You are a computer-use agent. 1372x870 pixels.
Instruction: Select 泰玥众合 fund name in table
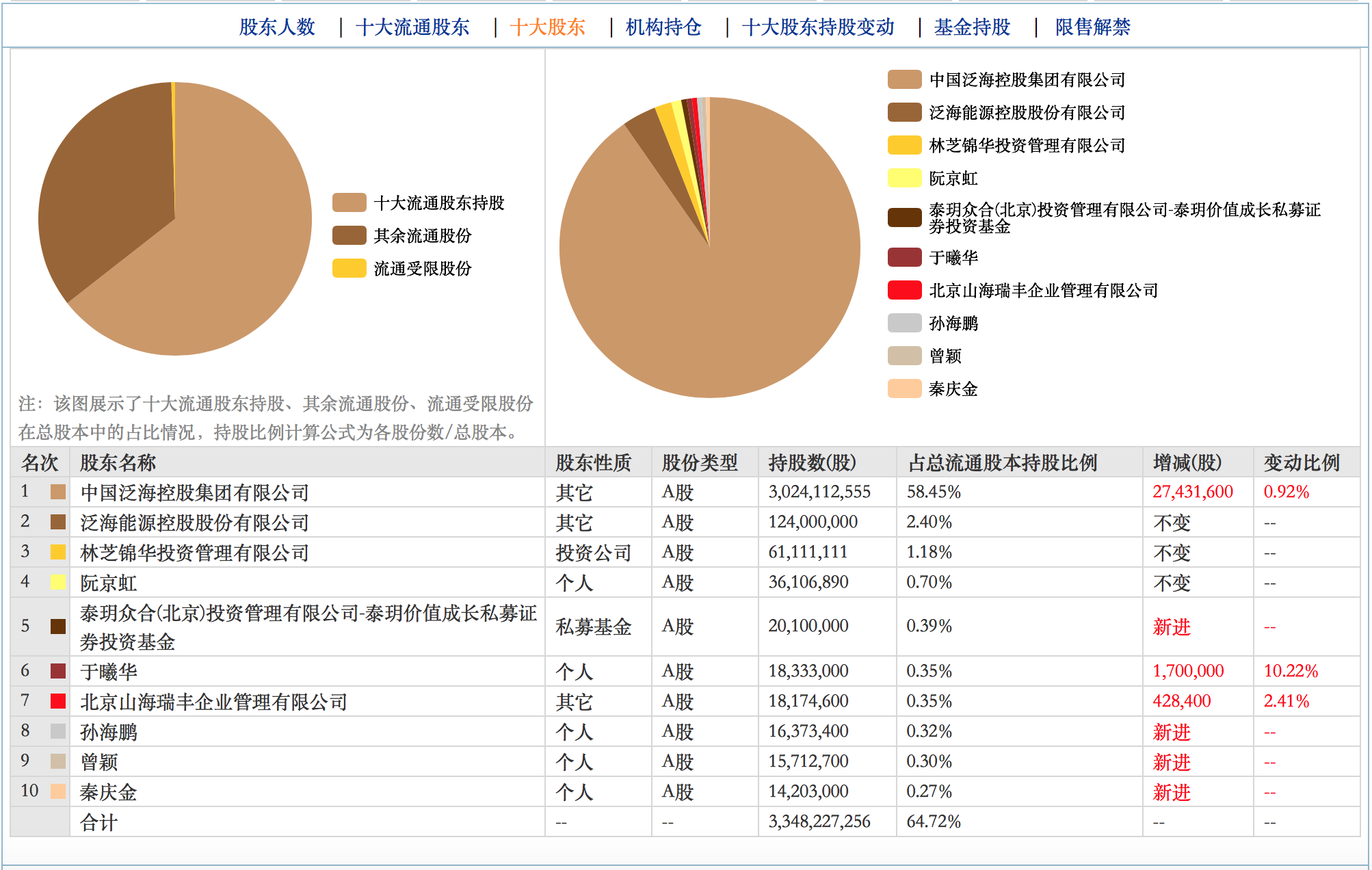pos(308,627)
